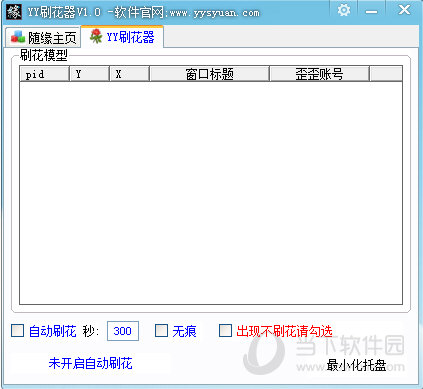Image resolution: width=423 pixels, height=389 pixels.
Task: Click the 歪歪账号 column header
Action: click(320, 74)
